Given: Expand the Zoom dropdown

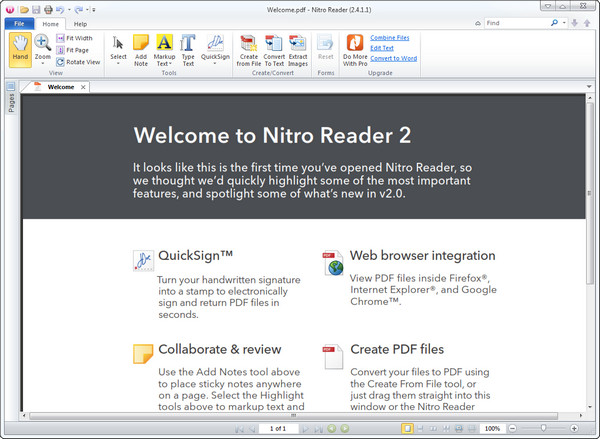Looking at the screenshot, I should (43, 64).
